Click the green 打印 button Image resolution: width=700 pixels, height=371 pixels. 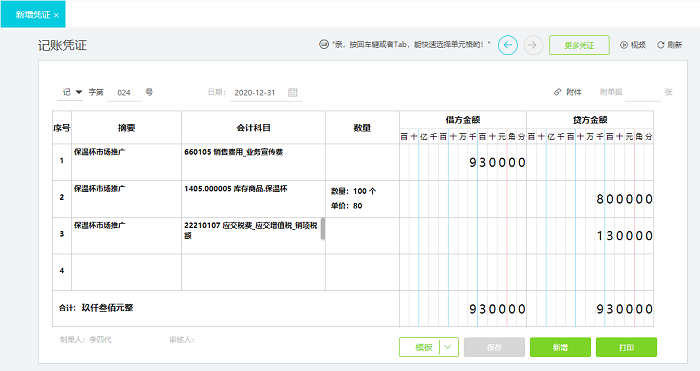click(x=626, y=347)
